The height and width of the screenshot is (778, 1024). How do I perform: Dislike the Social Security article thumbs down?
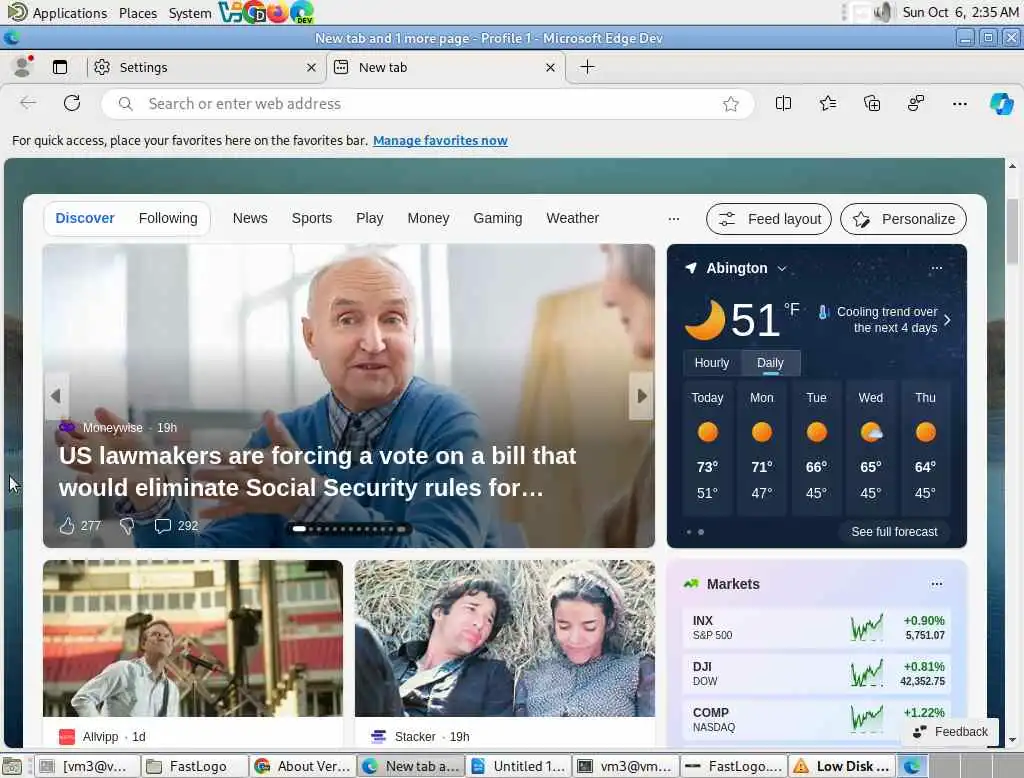point(127,526)
